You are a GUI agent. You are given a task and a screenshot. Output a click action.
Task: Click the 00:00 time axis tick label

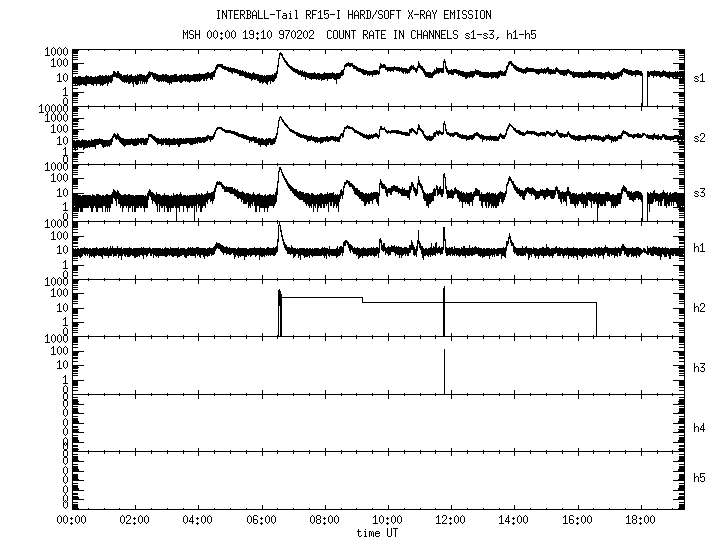[70, 520]
